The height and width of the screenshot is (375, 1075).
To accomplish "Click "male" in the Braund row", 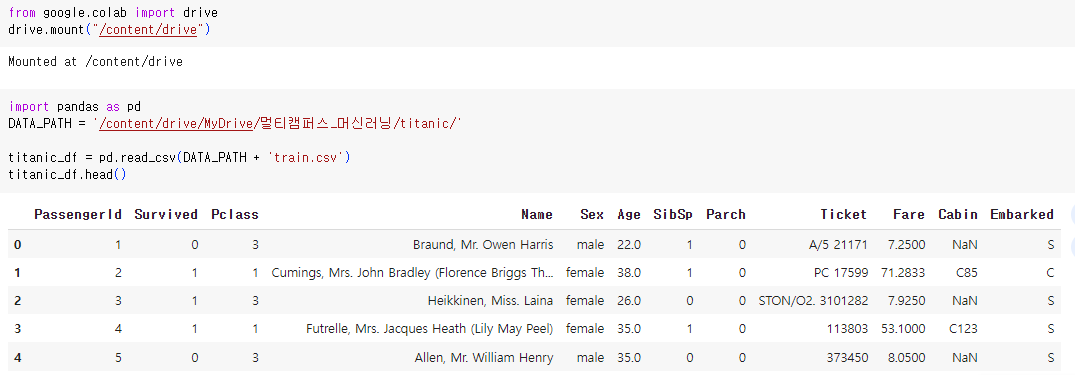I will [x=590, y=245].
